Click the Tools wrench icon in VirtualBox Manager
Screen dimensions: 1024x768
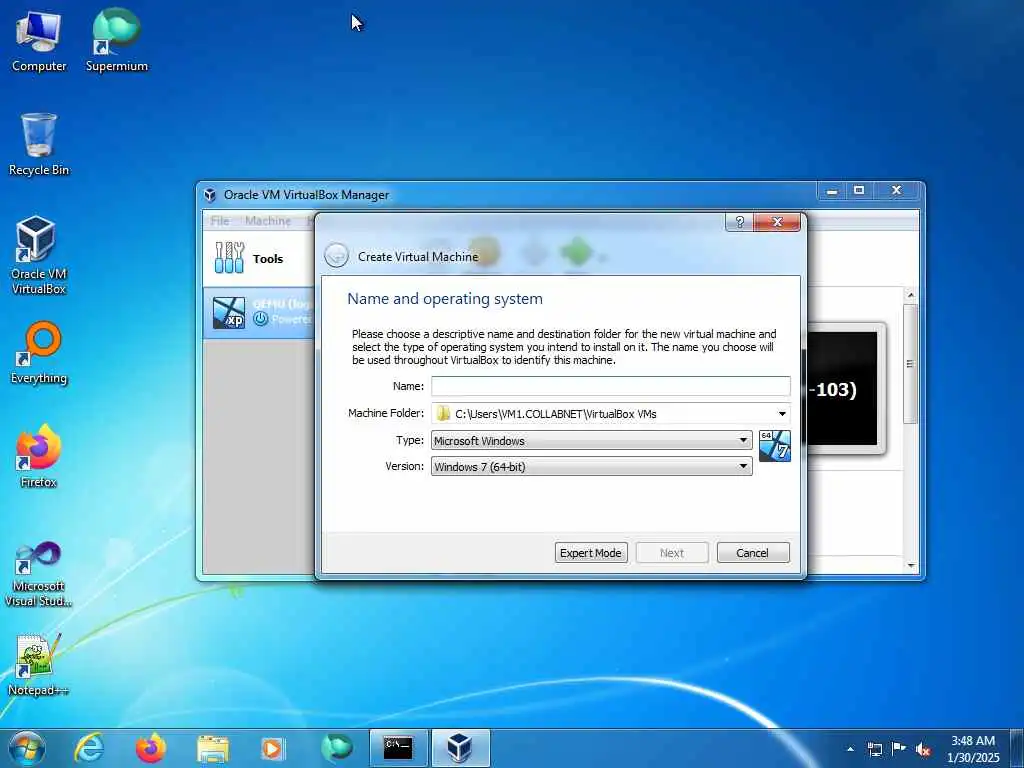point(229,258)
